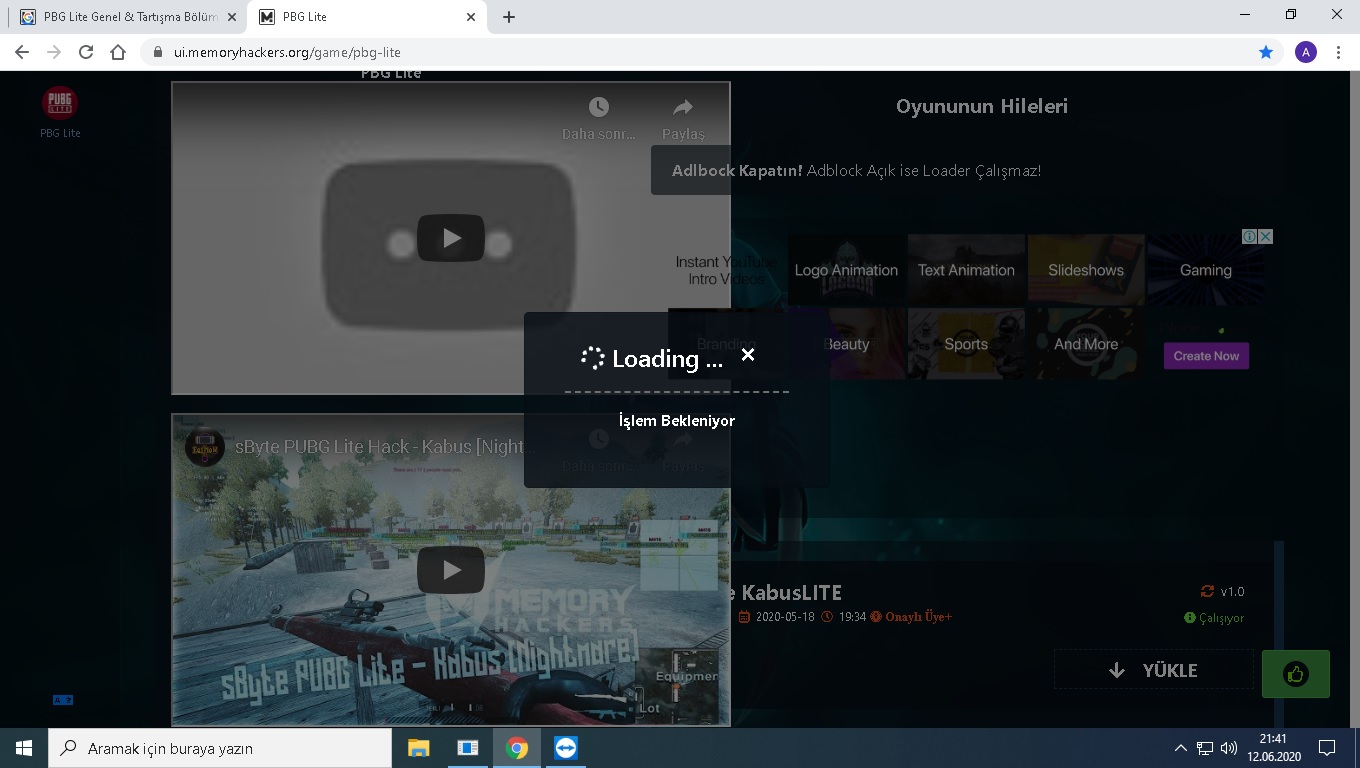Select the Sports ad tile

966,344
